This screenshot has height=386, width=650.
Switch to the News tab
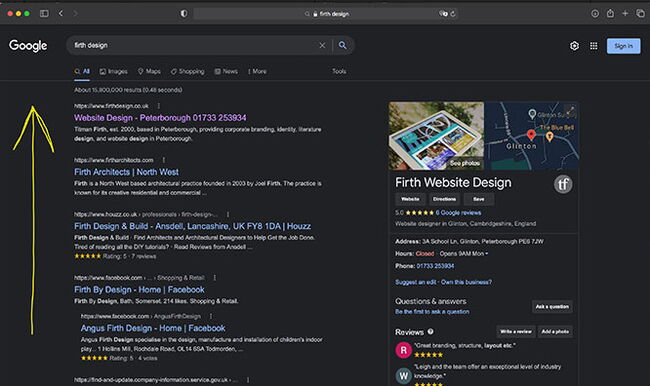[226, 71]
